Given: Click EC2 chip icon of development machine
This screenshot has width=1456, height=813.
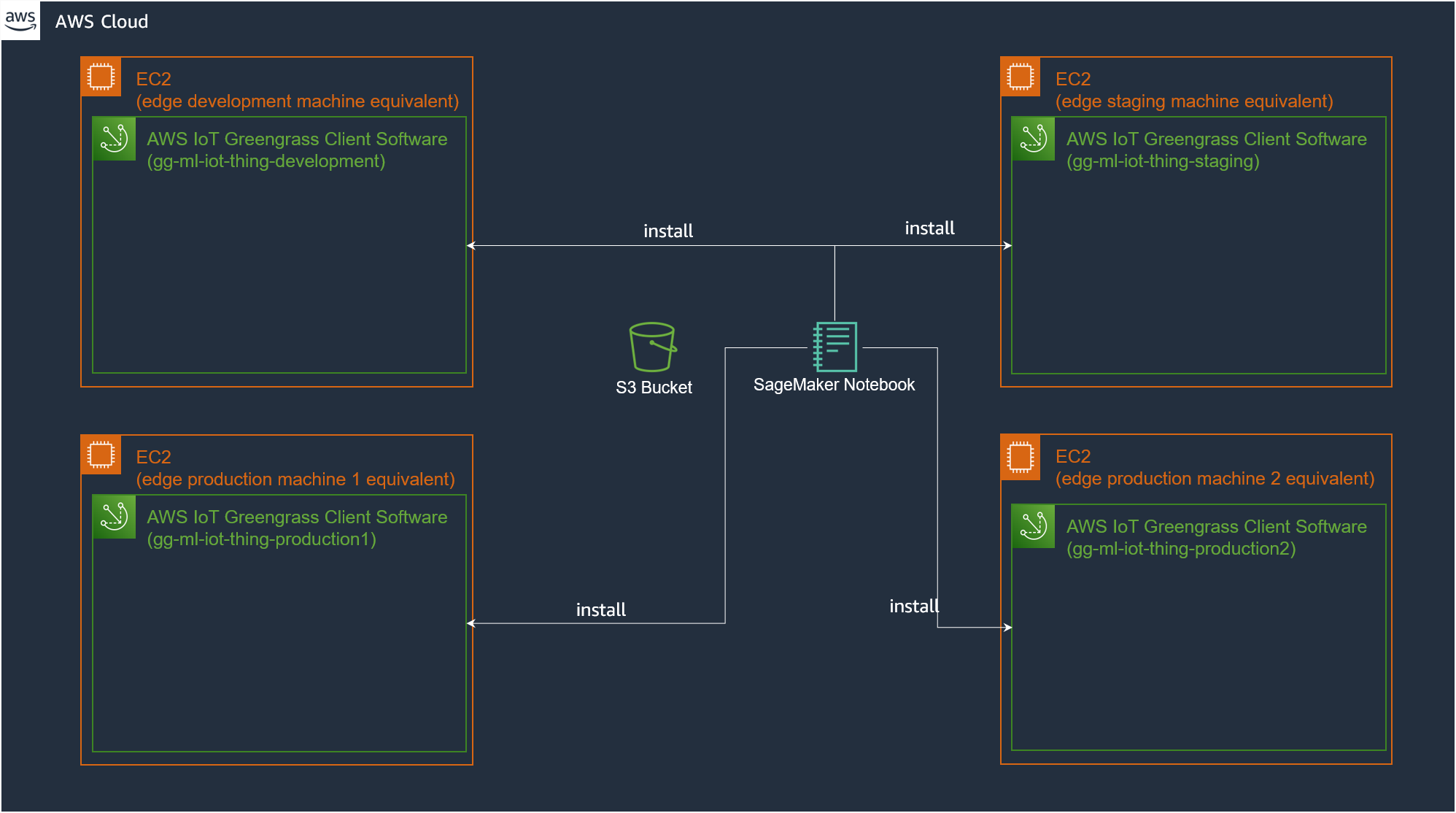Looking at the screenshot, I should [x=101, y=77].
